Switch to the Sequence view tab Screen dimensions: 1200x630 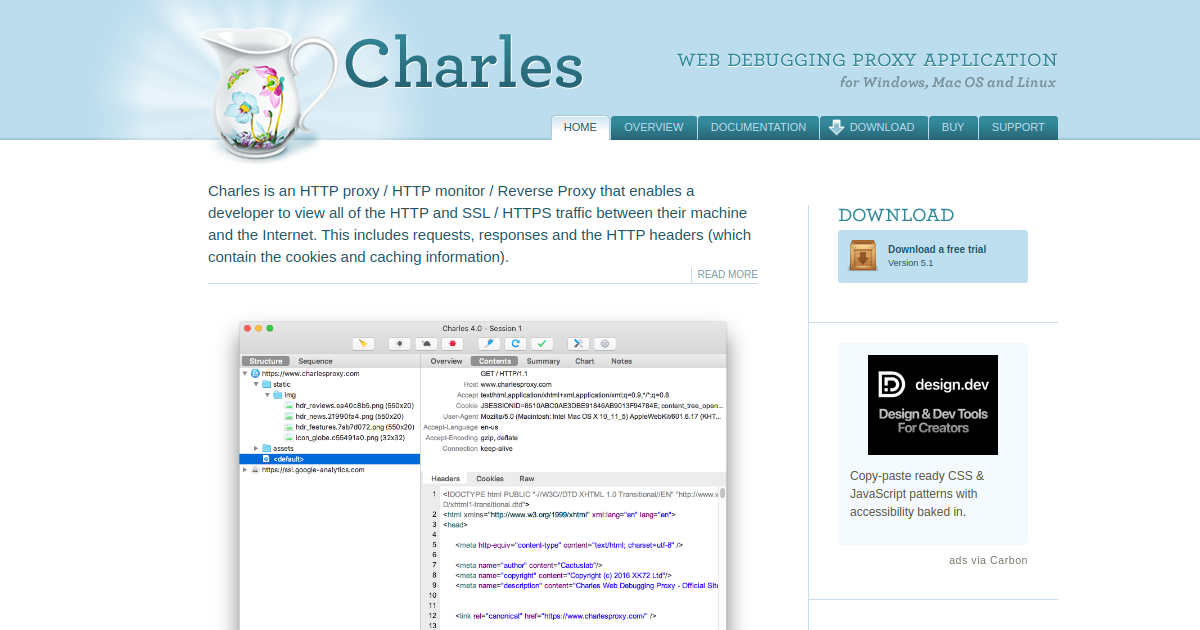(315, 361)
